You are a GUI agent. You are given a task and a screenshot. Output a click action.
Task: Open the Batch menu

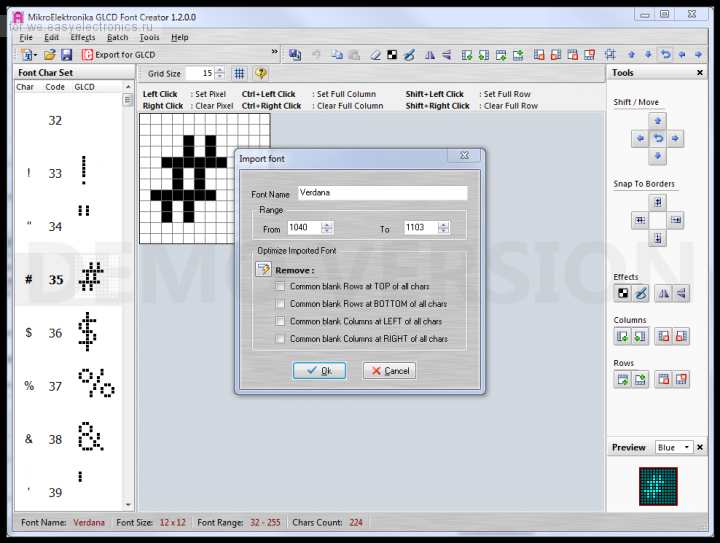tap(117, 37)
